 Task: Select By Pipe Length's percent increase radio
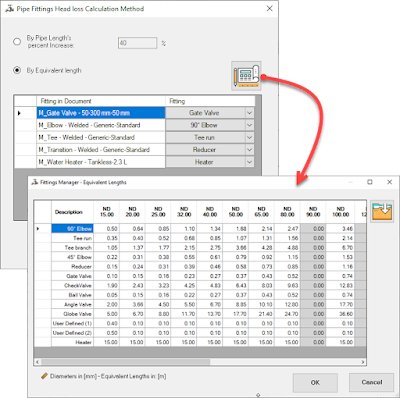point(17,42)
